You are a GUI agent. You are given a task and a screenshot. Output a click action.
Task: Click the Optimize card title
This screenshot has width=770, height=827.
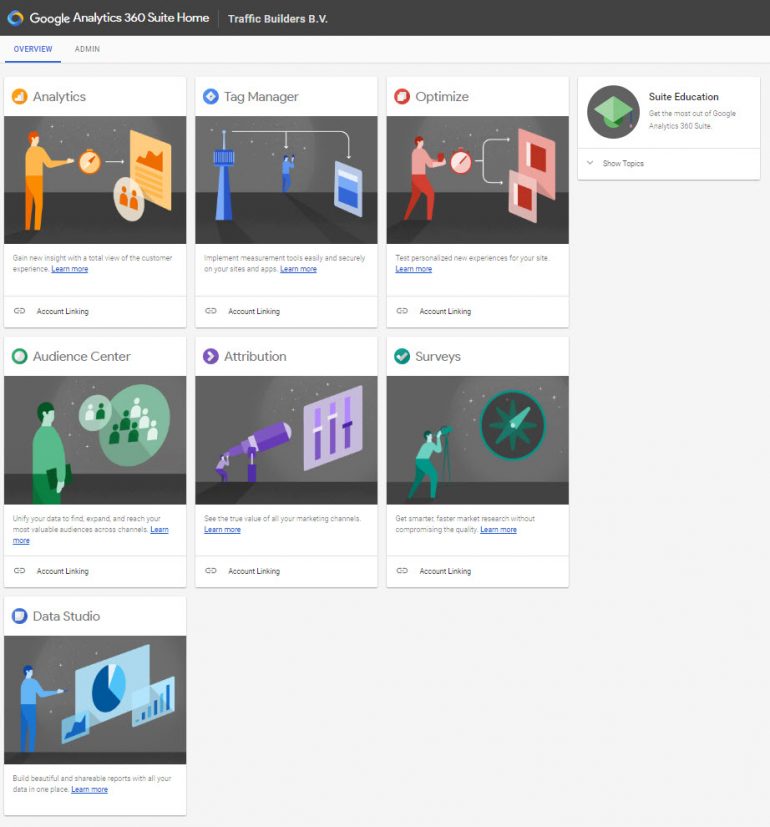tap(442, 97)
